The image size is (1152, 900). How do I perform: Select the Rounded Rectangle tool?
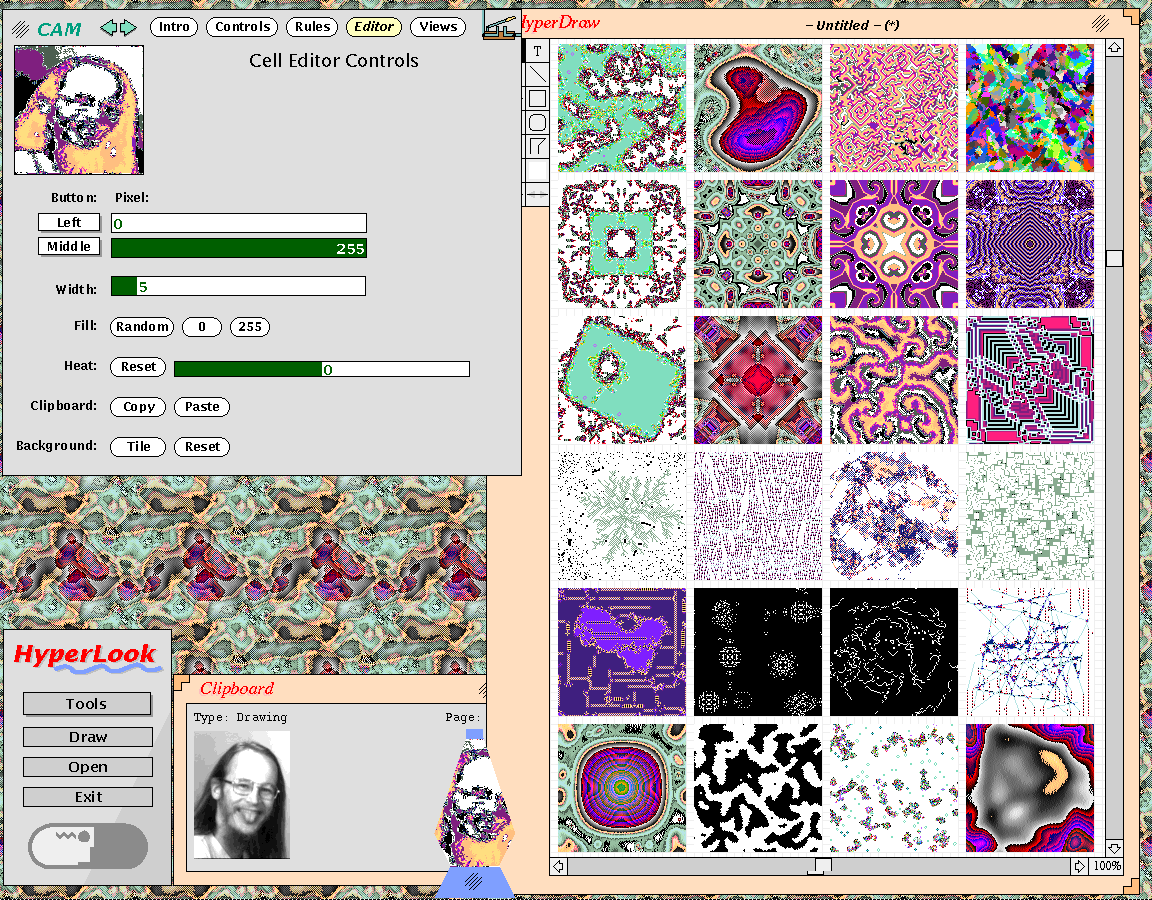pyautogui.click(x=537, y=123)
